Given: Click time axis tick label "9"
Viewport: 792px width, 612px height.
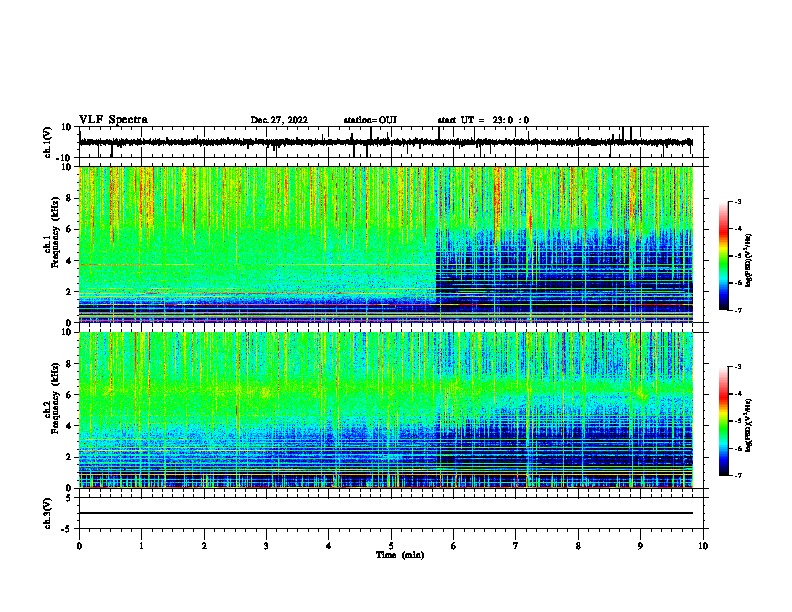Looking at the screenshot, I should click(x=640, y=546).
